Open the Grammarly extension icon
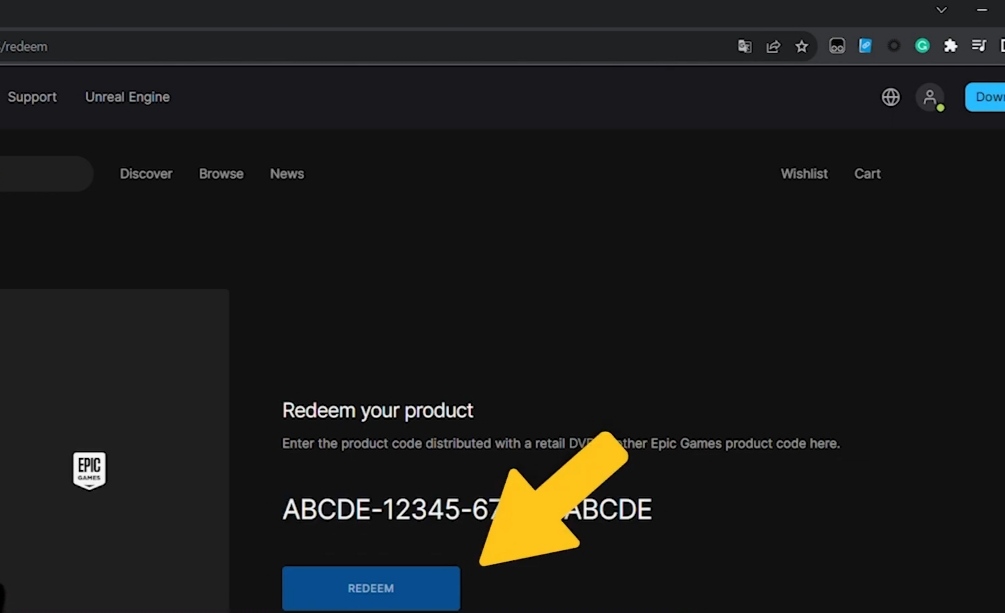 pos(922,46)
